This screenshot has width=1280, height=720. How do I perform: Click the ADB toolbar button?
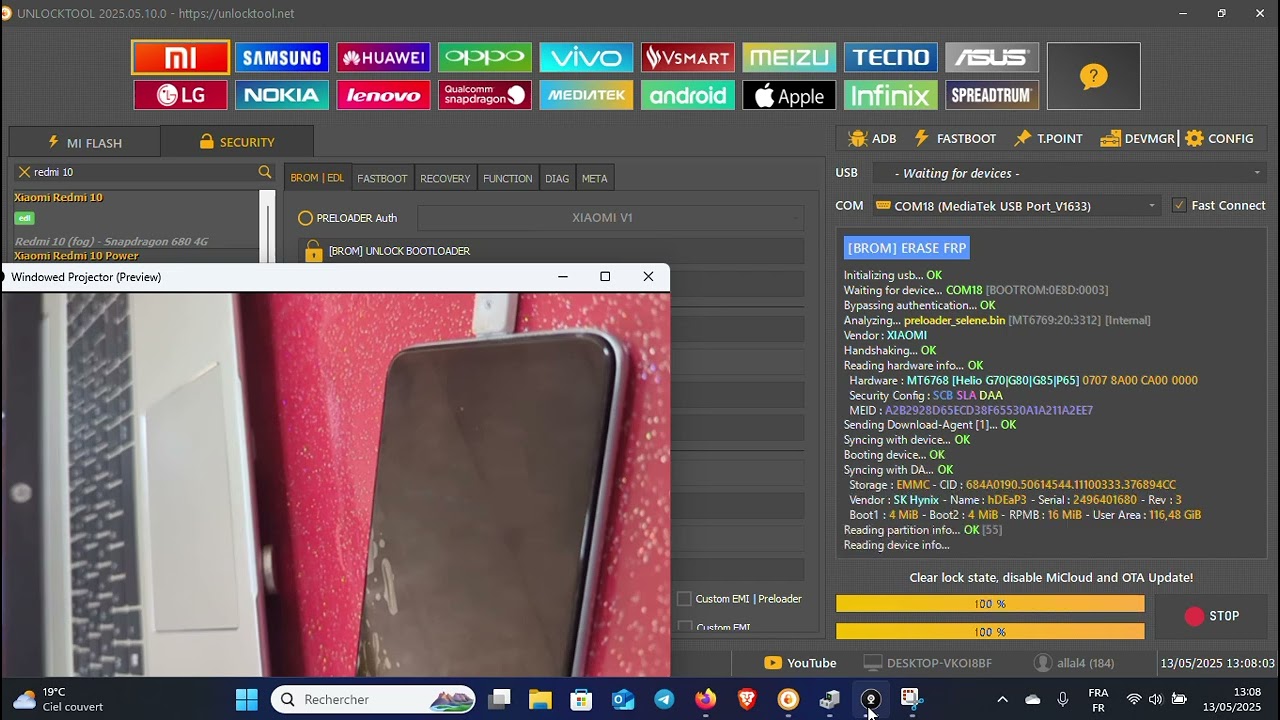[872, 139]
